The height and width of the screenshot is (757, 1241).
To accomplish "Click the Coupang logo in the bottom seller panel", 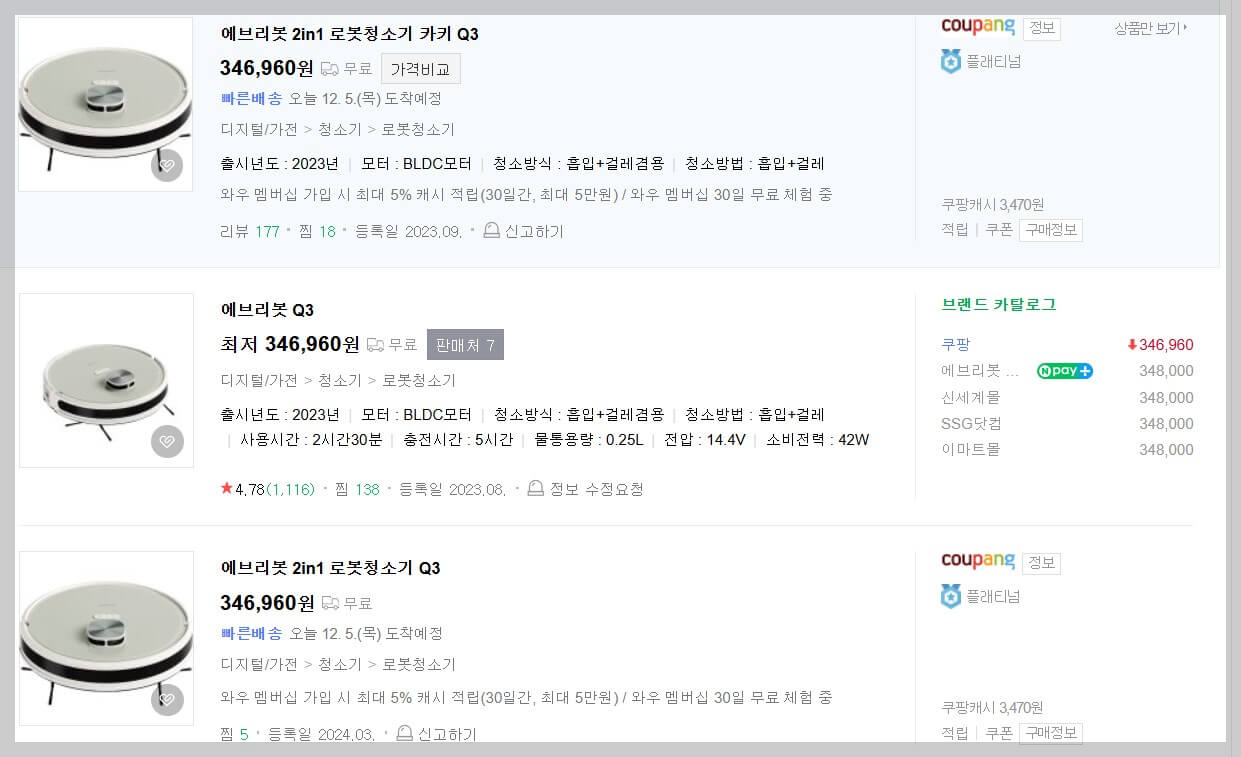I will click(977, 562).
